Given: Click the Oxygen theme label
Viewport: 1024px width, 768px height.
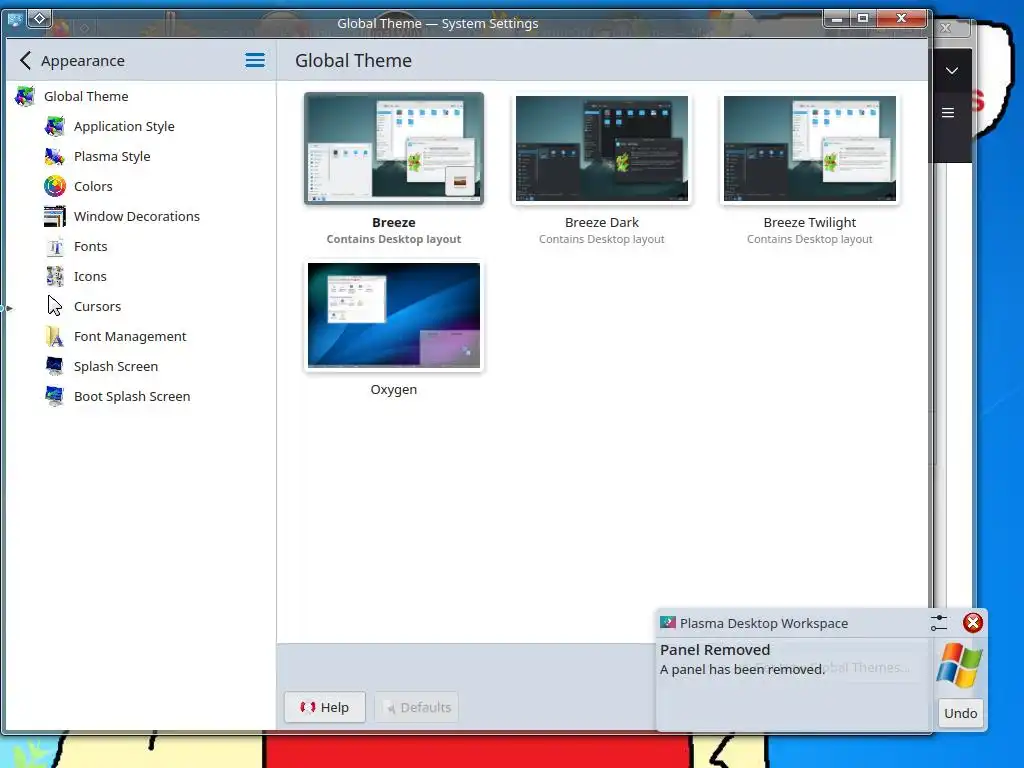Looking at the screenshot, I should click(394, 390).
